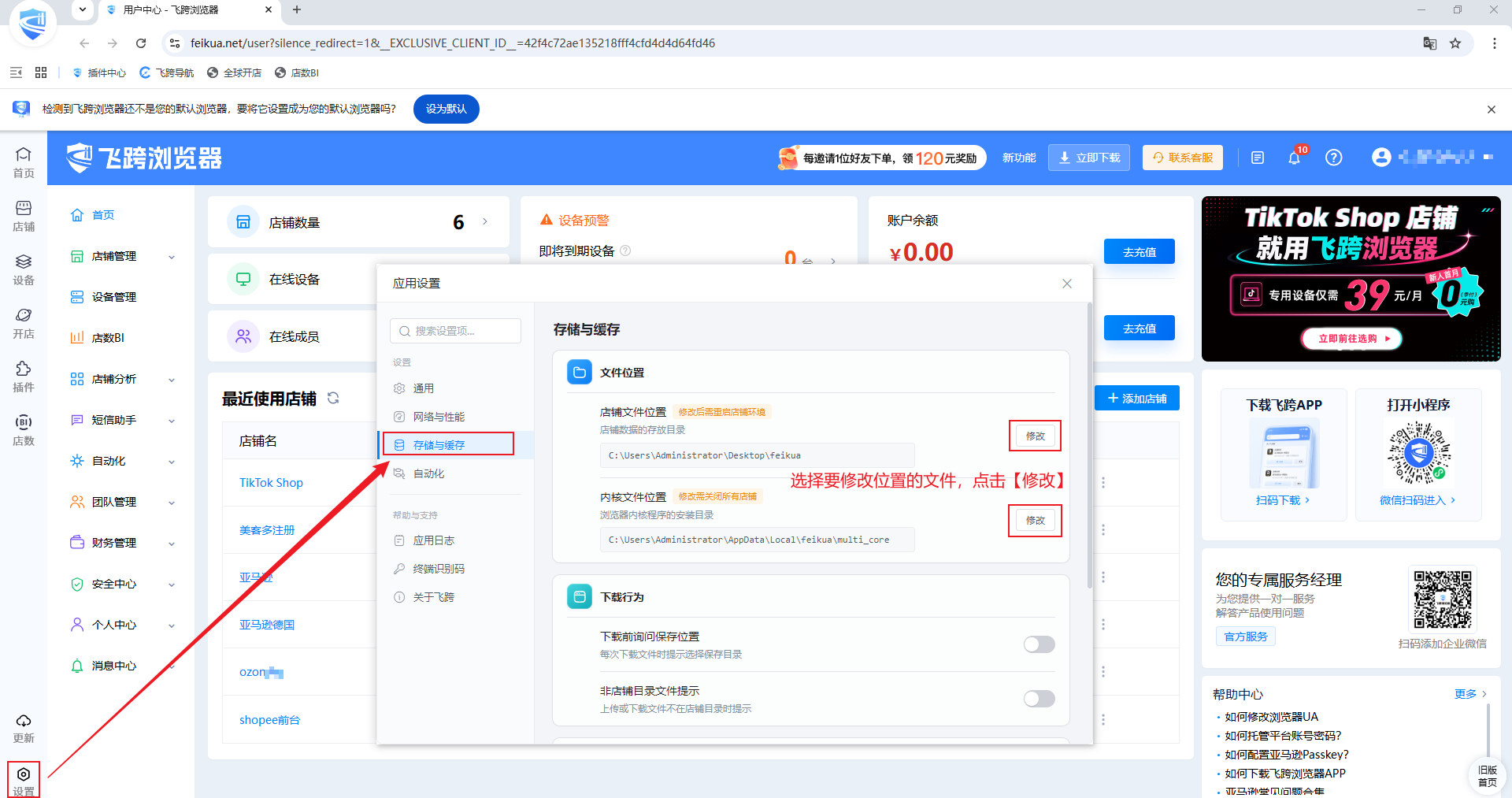Viewport: 1512px width, 798px height.
Task: Close the 应用设置 dialog
Action: (x=1067, y=284)
